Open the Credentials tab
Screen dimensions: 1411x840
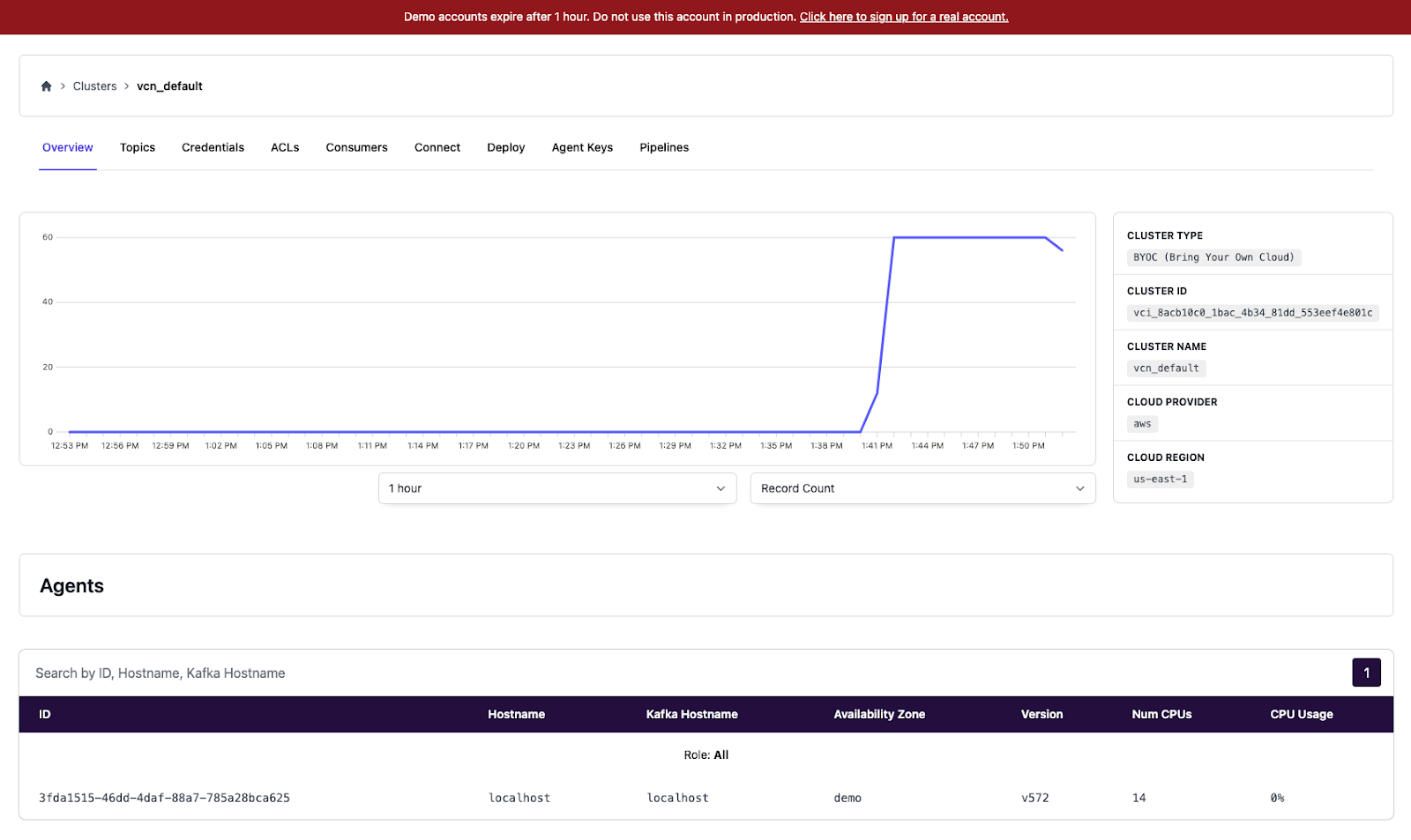tap(213, 148)
